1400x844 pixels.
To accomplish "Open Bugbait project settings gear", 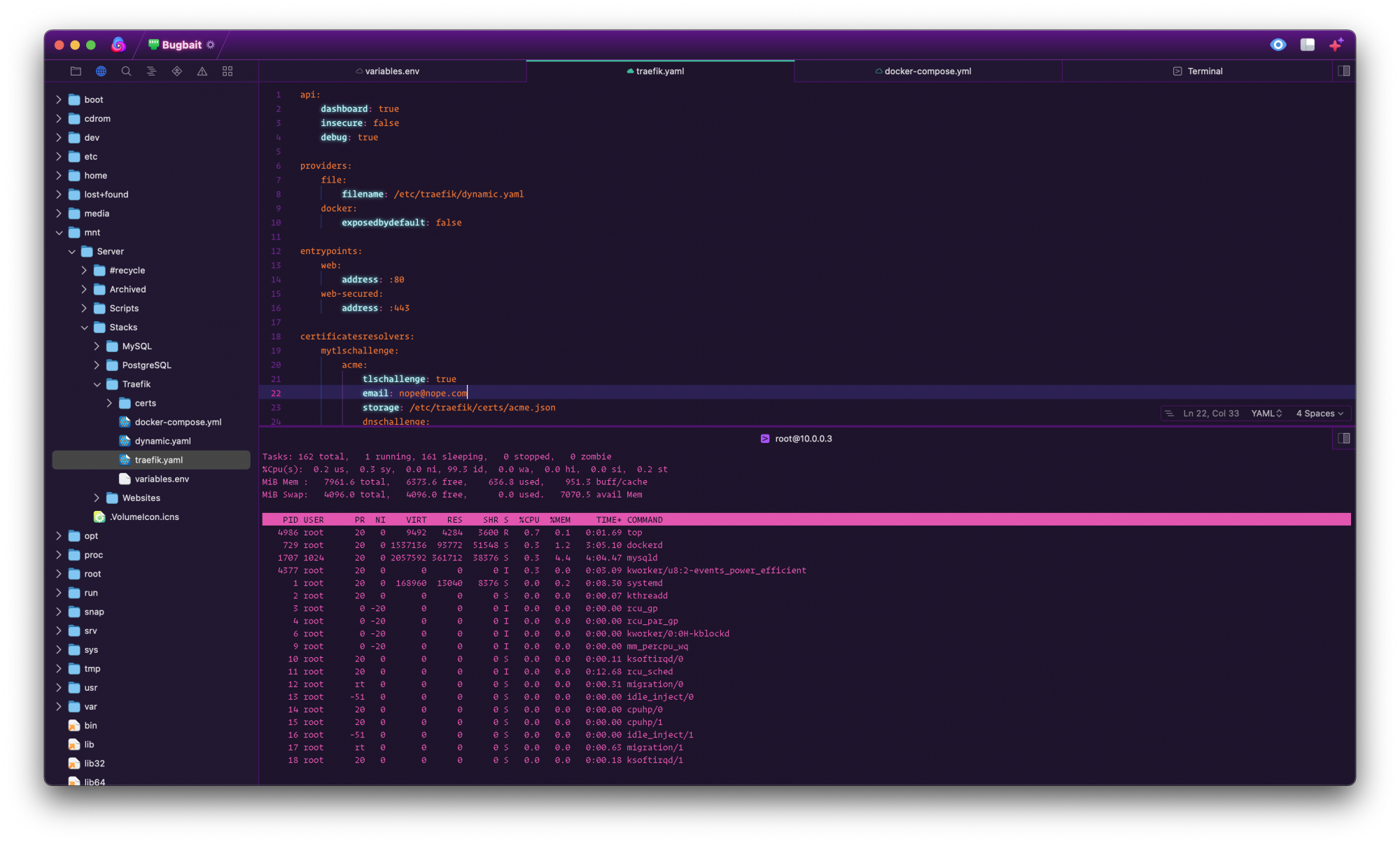I will tap(211, 45).
